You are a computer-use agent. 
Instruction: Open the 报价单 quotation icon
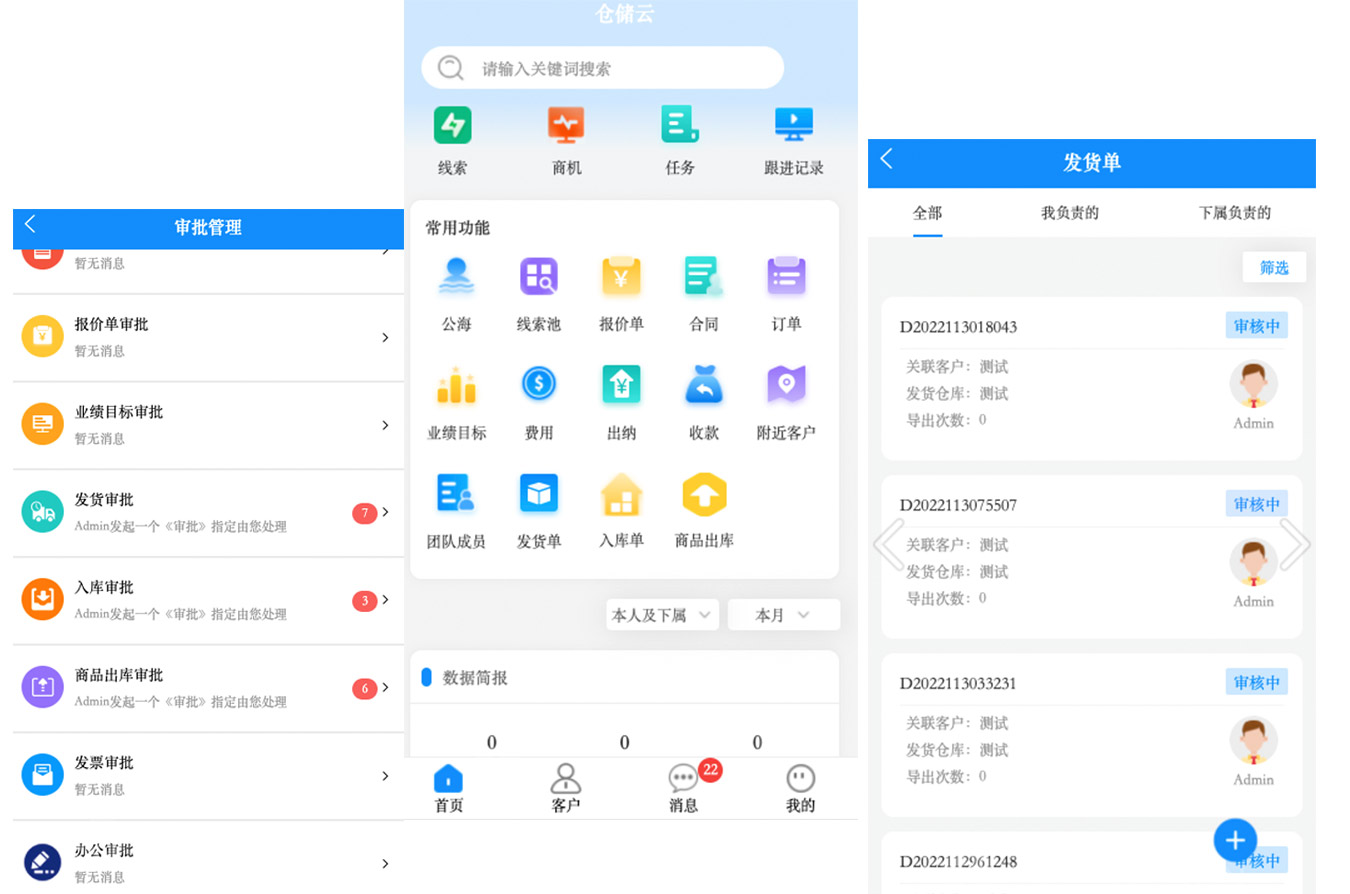click(621, 277)
